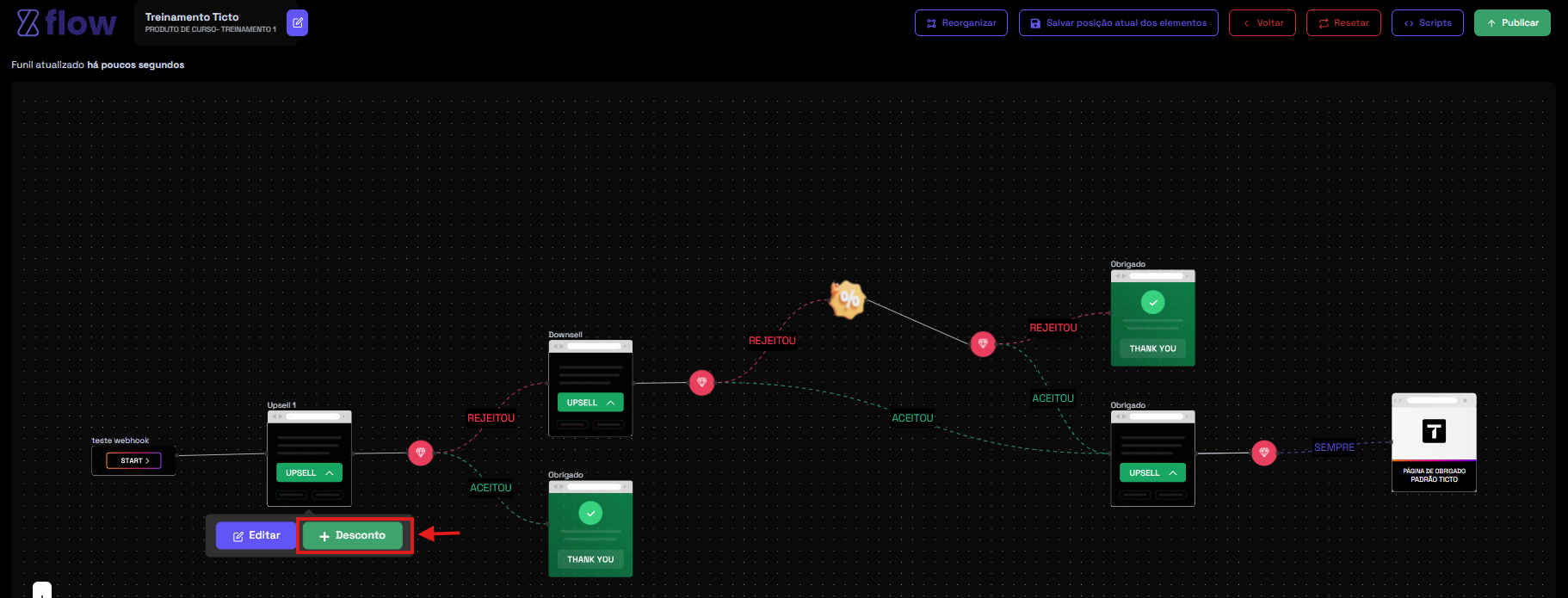Click the diamond connector near top Obrigado page
Image resolution: width=1568 pixels, height=598 pixels.
click(x=983, y=344)
